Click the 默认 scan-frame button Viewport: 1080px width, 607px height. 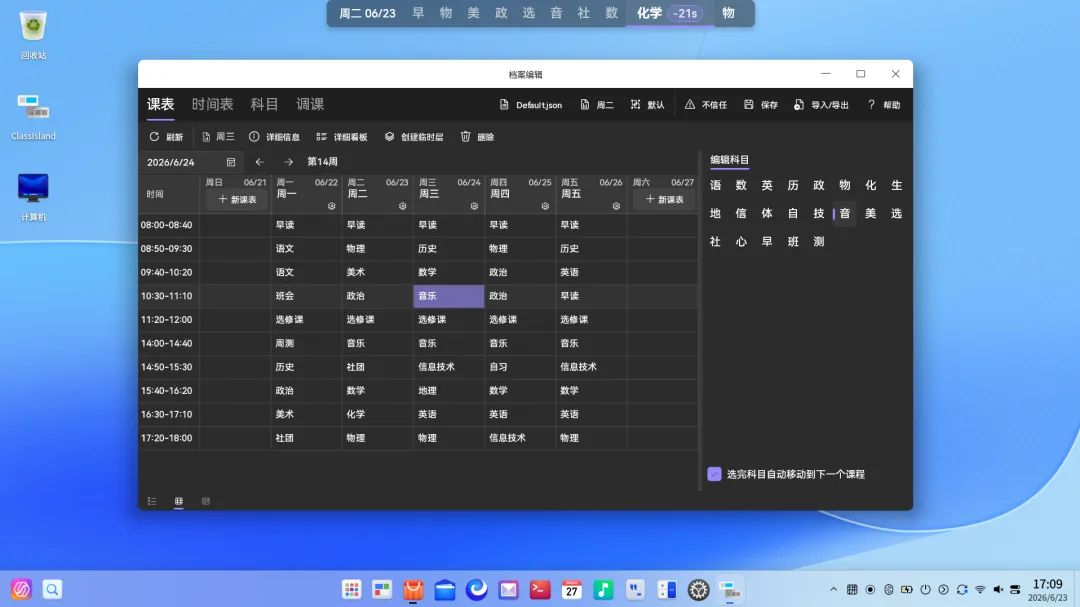647,105
